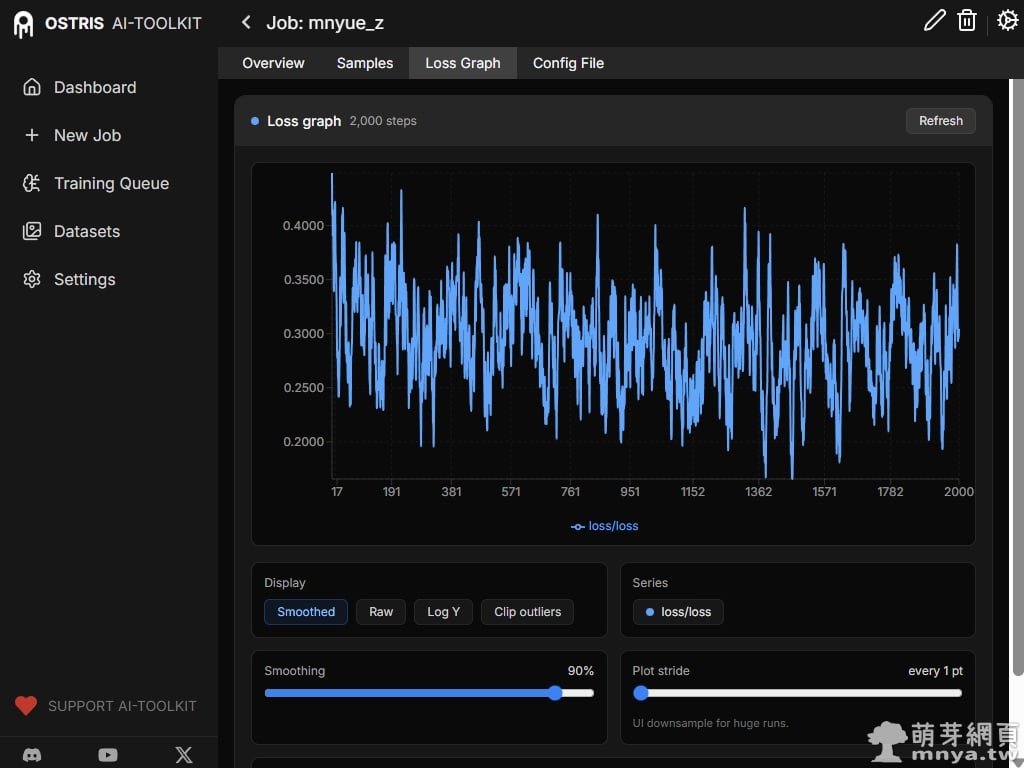Open Training Queue in the sidebar
This screenshot has height=768, width=1024.
click(x=111, y=183)
